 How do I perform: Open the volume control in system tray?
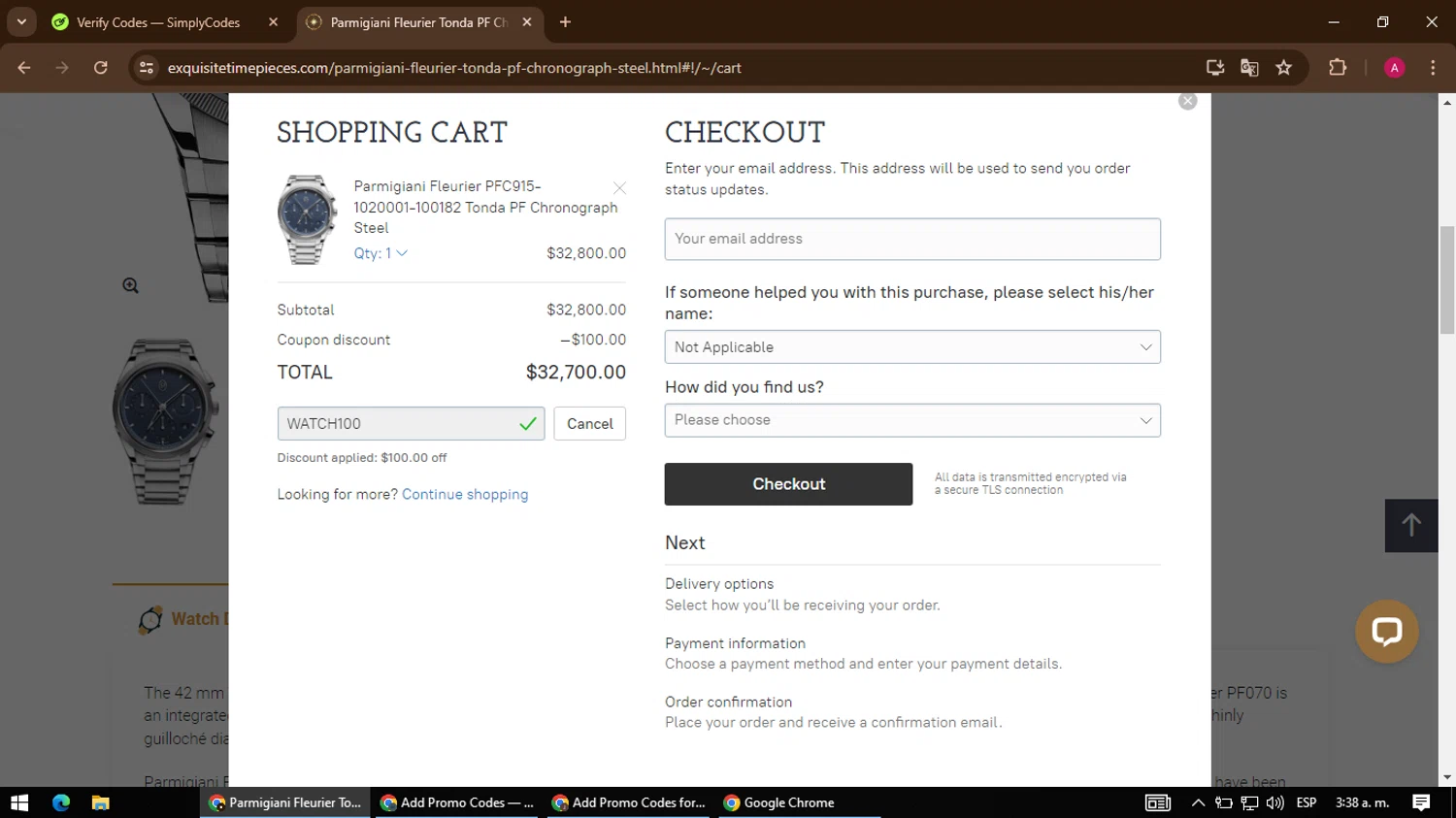1274,802
